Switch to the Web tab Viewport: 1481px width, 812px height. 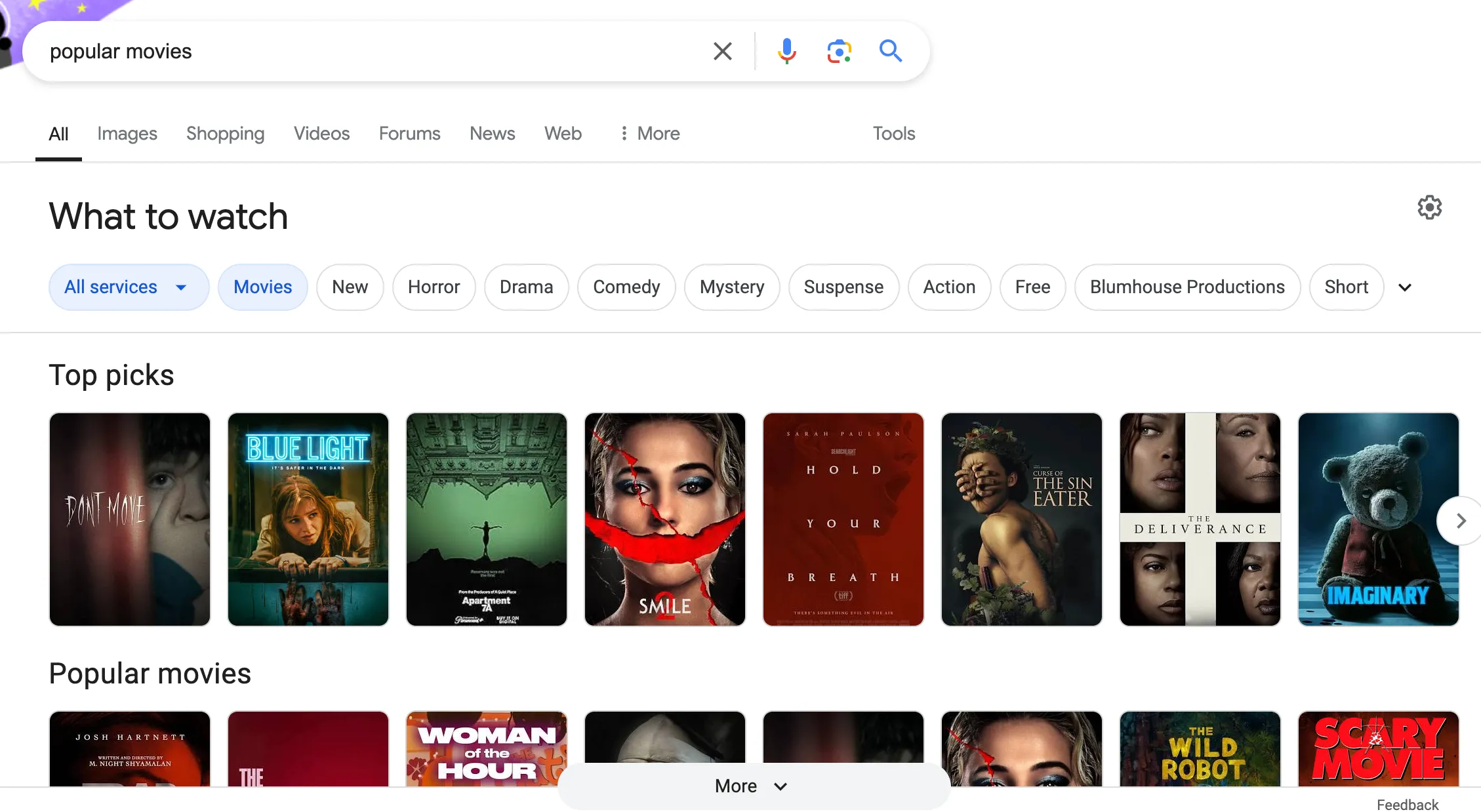[x=563, y=134]
